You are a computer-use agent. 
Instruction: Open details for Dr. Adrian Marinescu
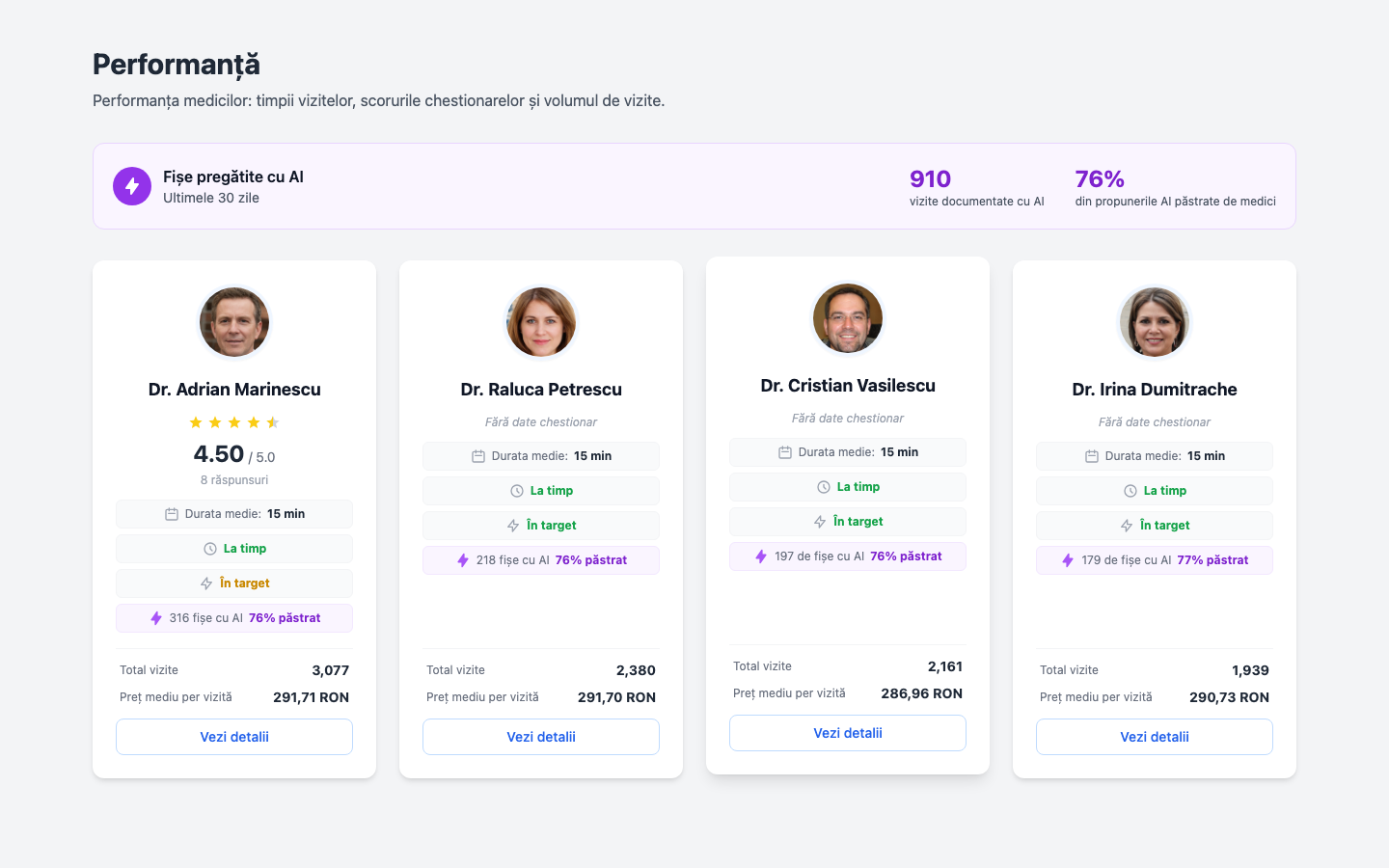(x=234, y=737)
